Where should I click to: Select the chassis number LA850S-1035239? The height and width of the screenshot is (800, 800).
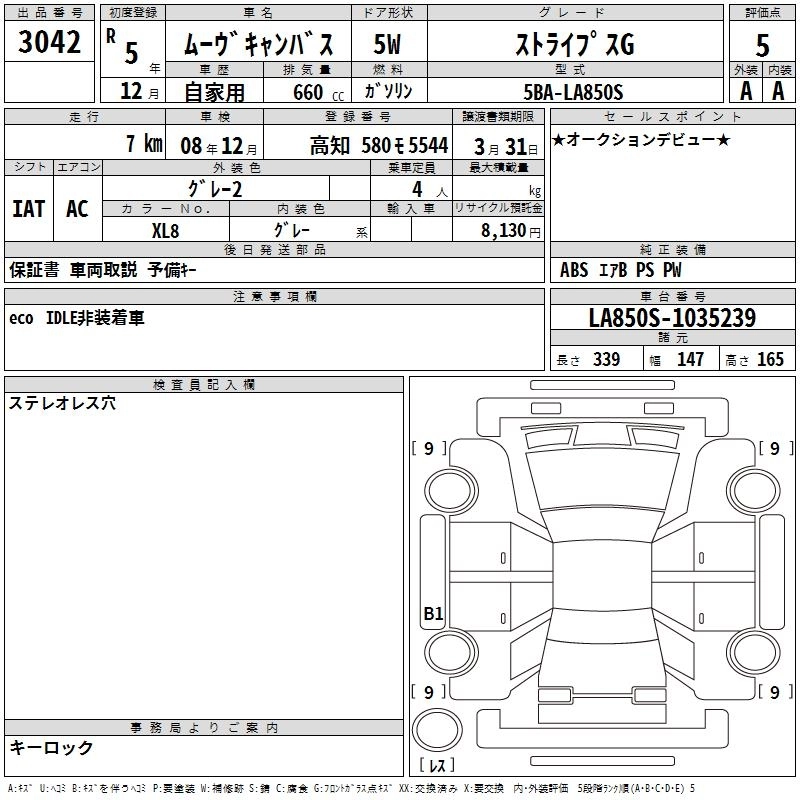672,319
